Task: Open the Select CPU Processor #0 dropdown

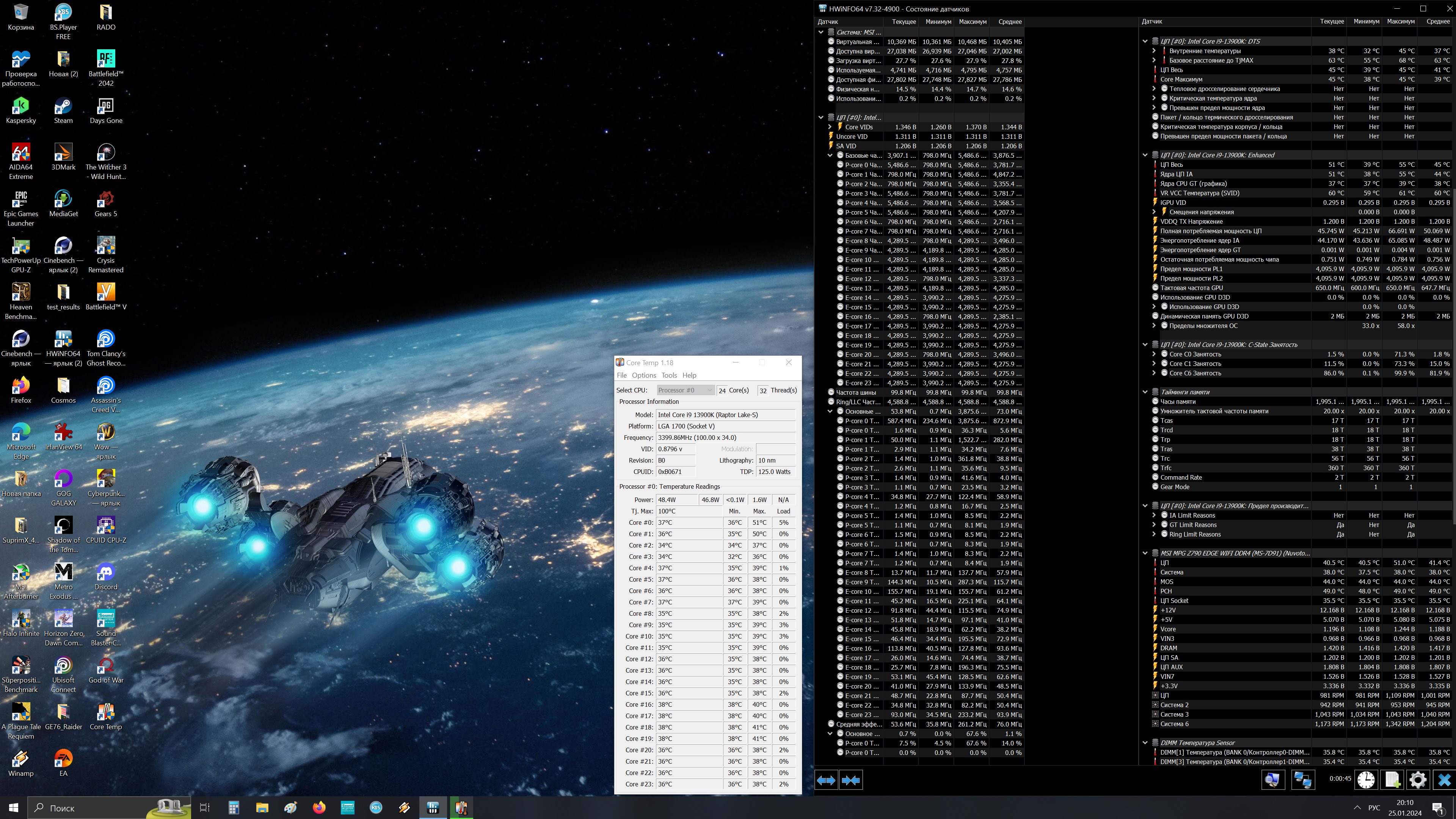Action: [x=685, y=390]
